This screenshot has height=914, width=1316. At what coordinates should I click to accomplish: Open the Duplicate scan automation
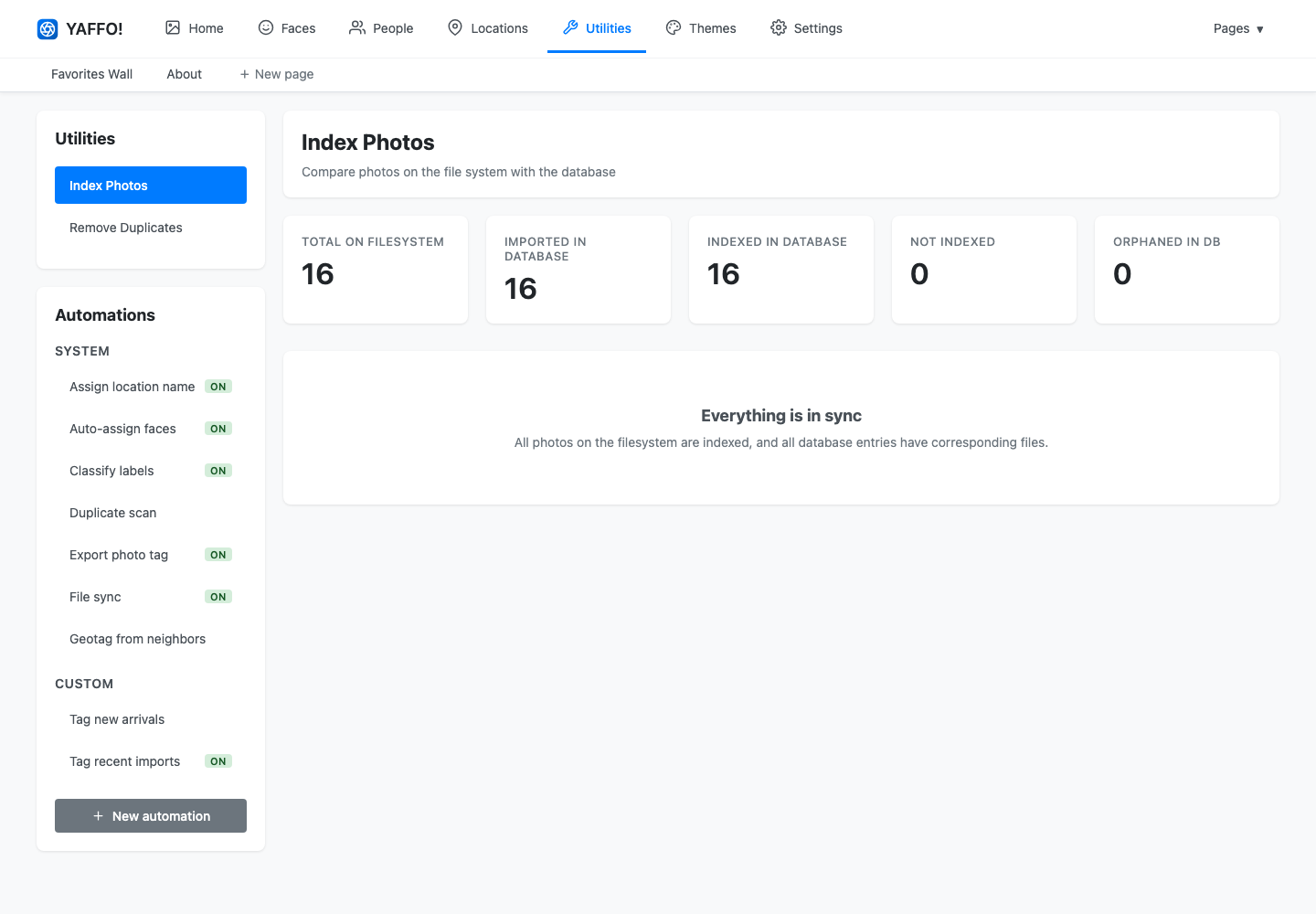[151, 513]
